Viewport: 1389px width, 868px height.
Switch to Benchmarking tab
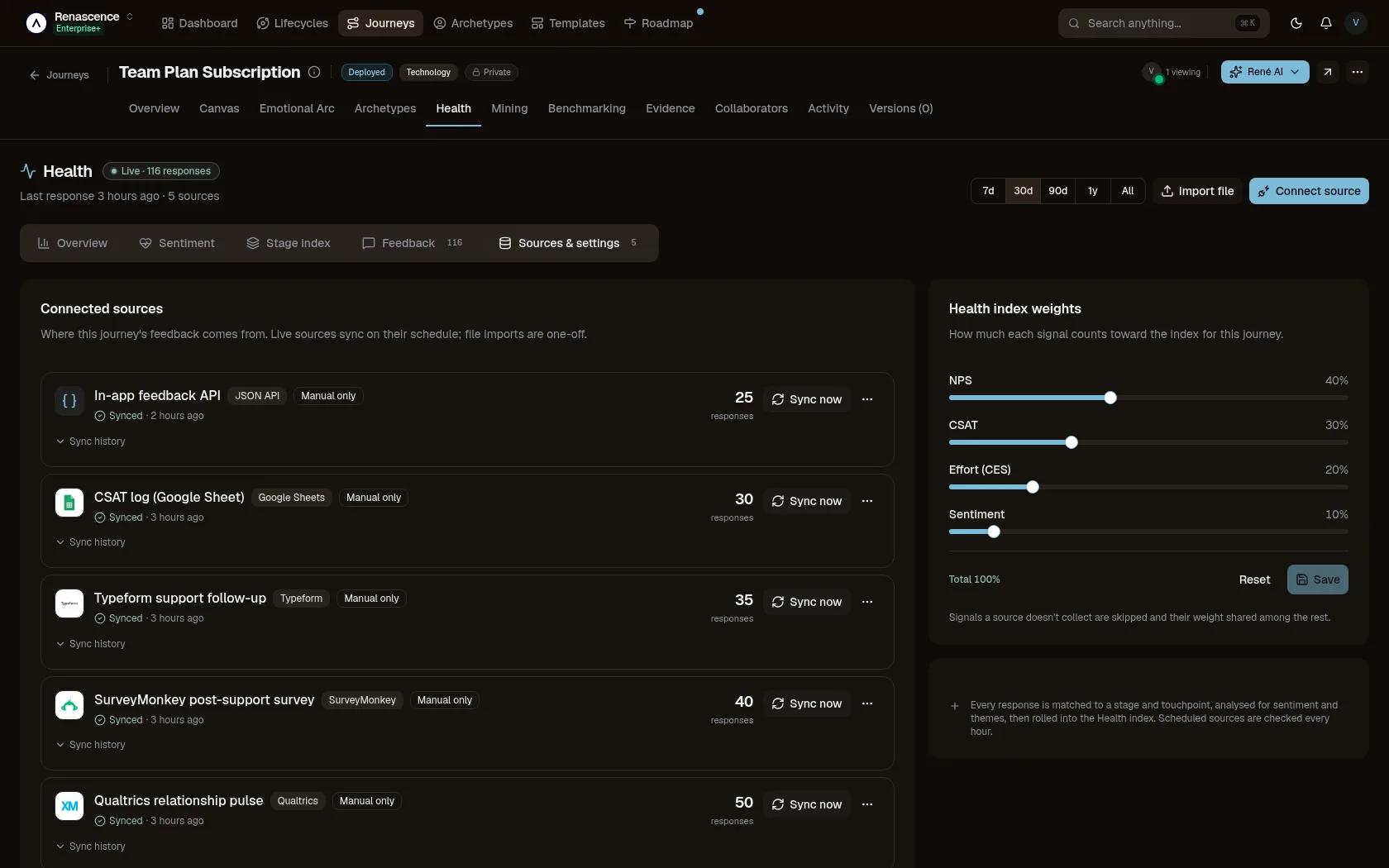click(586, 108)
